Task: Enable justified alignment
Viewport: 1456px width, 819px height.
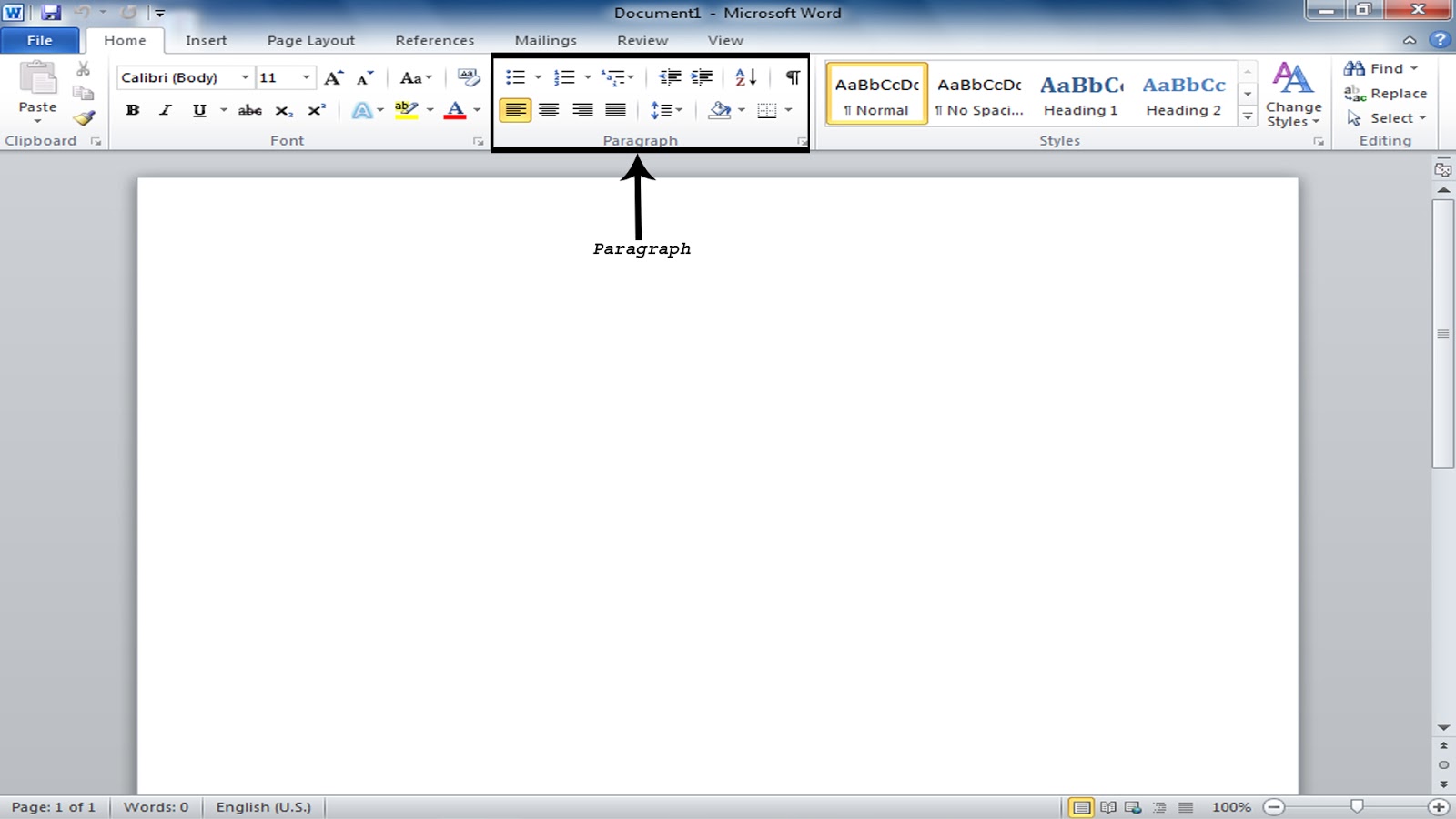Action: [614, 109]
